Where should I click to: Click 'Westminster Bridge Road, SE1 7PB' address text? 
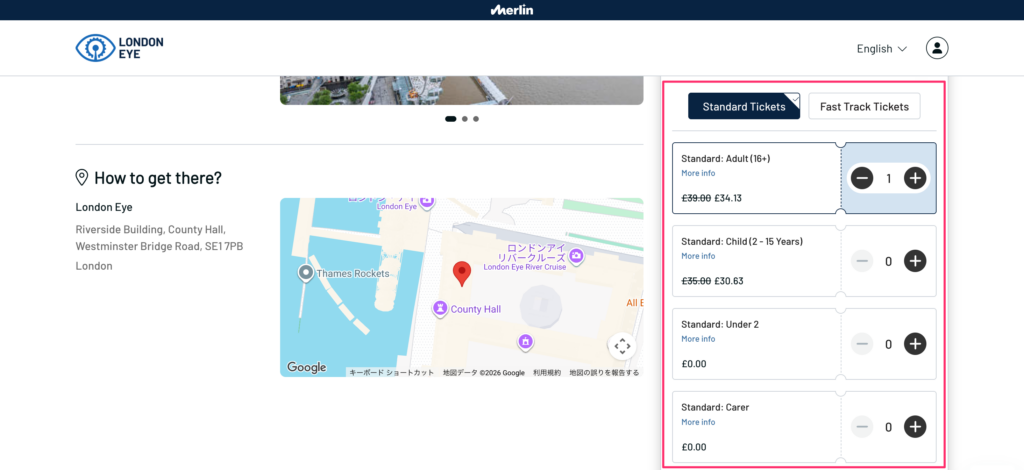click(x=159, y=247)
